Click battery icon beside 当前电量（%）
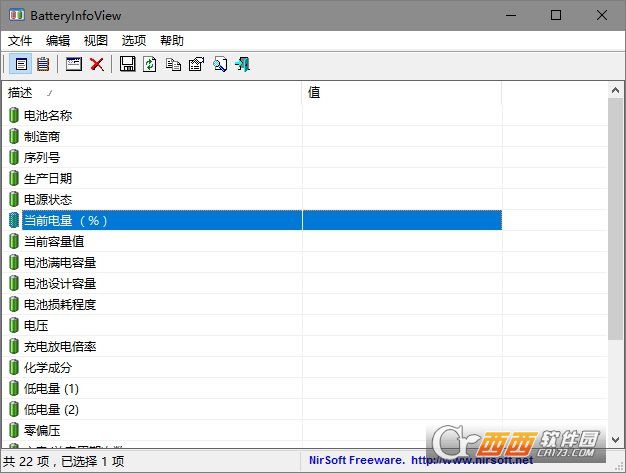Viewport: 626px width, 473px height. 14,220
